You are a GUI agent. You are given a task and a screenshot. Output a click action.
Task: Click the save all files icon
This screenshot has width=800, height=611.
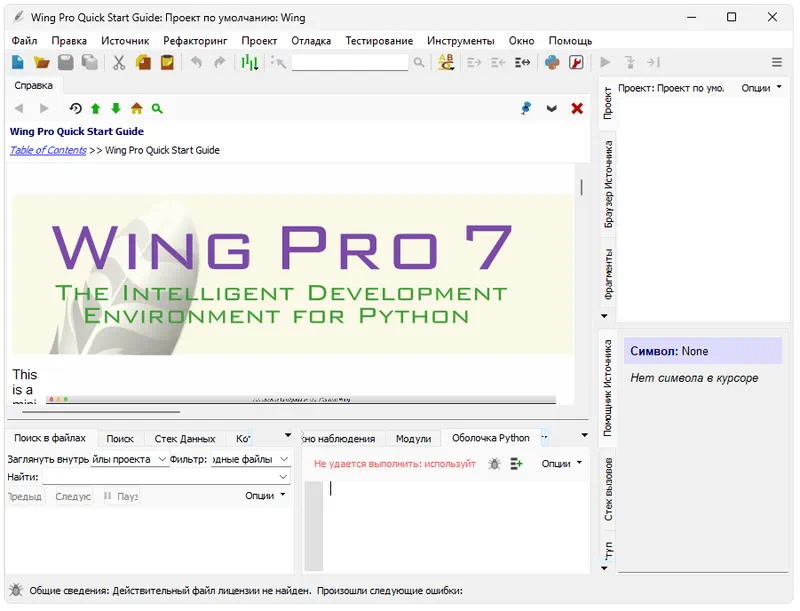pyautogui.click(x=90, y=62)
